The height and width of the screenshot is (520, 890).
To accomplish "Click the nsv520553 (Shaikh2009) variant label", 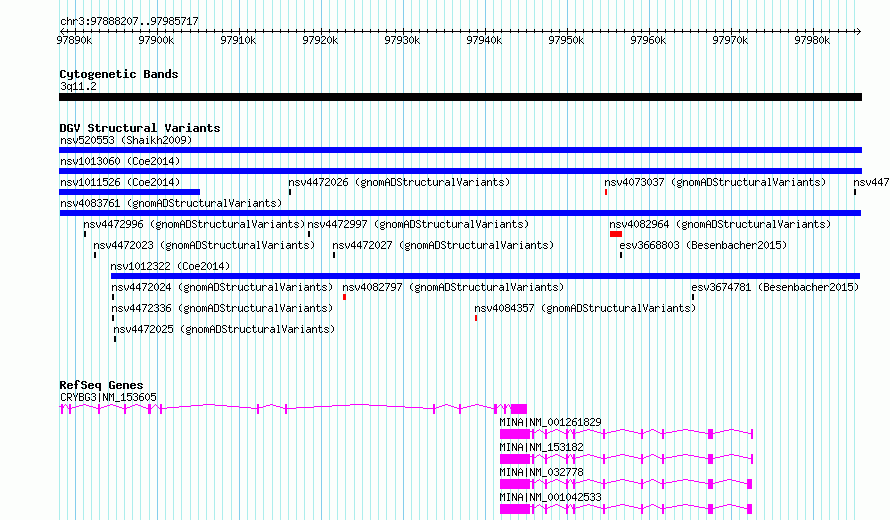I will tap(126, 140).
